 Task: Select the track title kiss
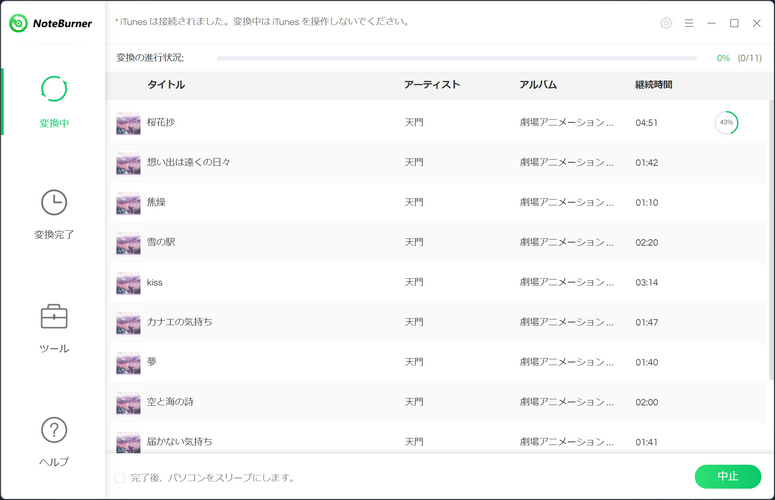[x=155, y=282]
